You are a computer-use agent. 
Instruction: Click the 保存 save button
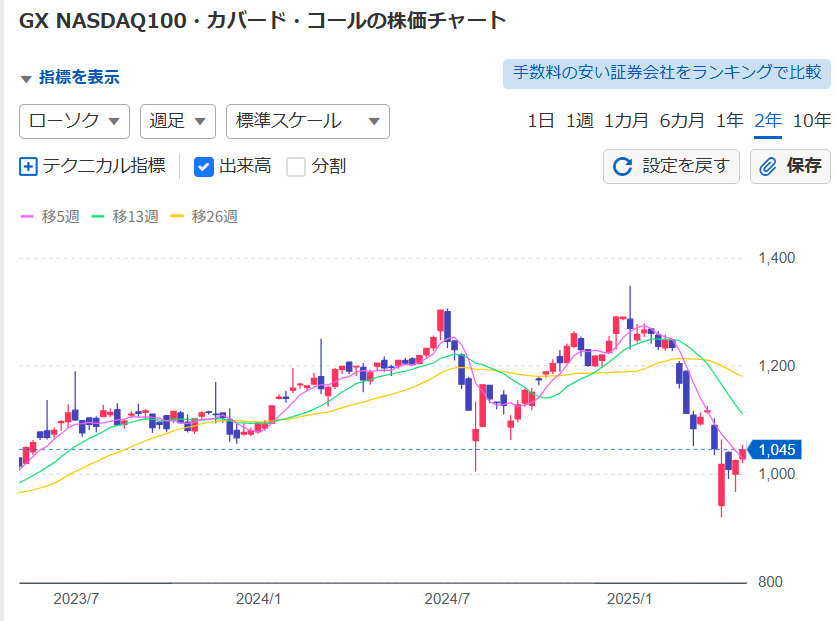[790, 166]
